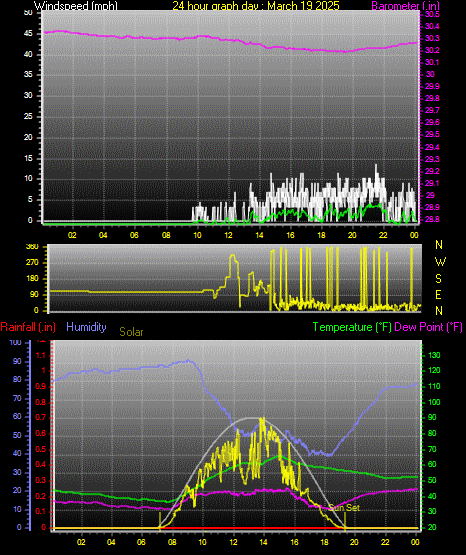Click the Windspeed (mph) axis label
Screen dimensions: 466x555
(75, 6)
